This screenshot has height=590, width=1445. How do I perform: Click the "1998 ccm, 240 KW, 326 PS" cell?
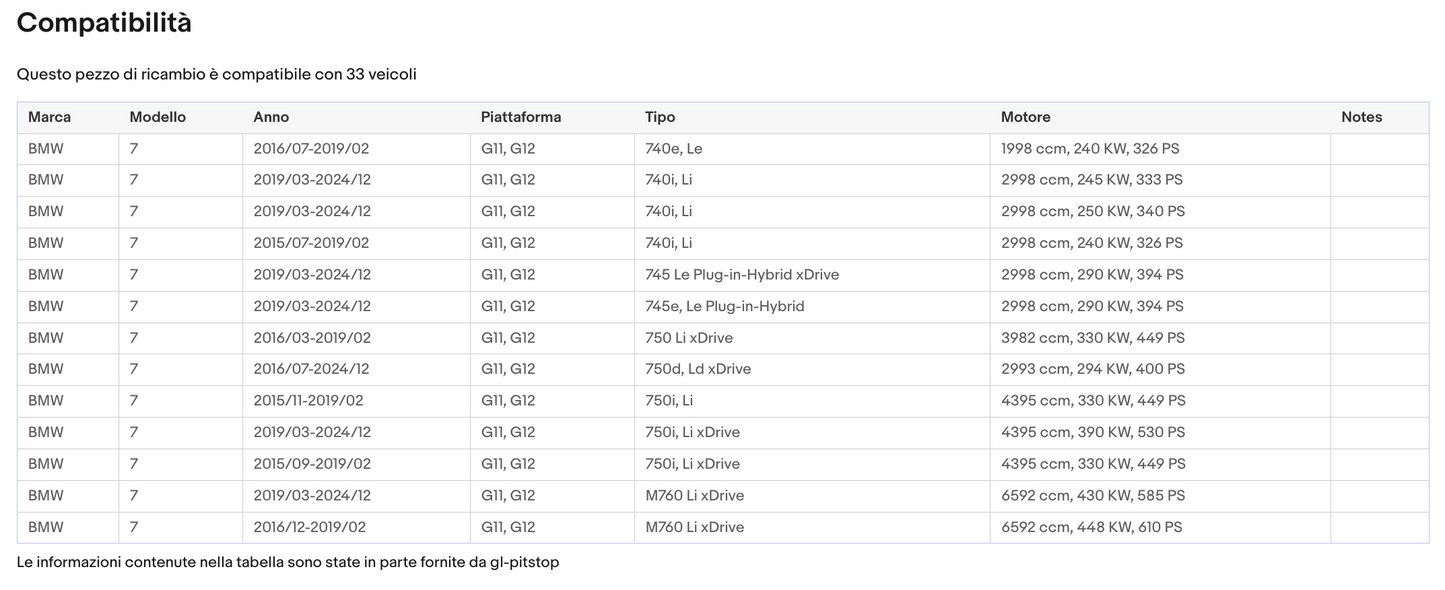tap(1090, 149)
